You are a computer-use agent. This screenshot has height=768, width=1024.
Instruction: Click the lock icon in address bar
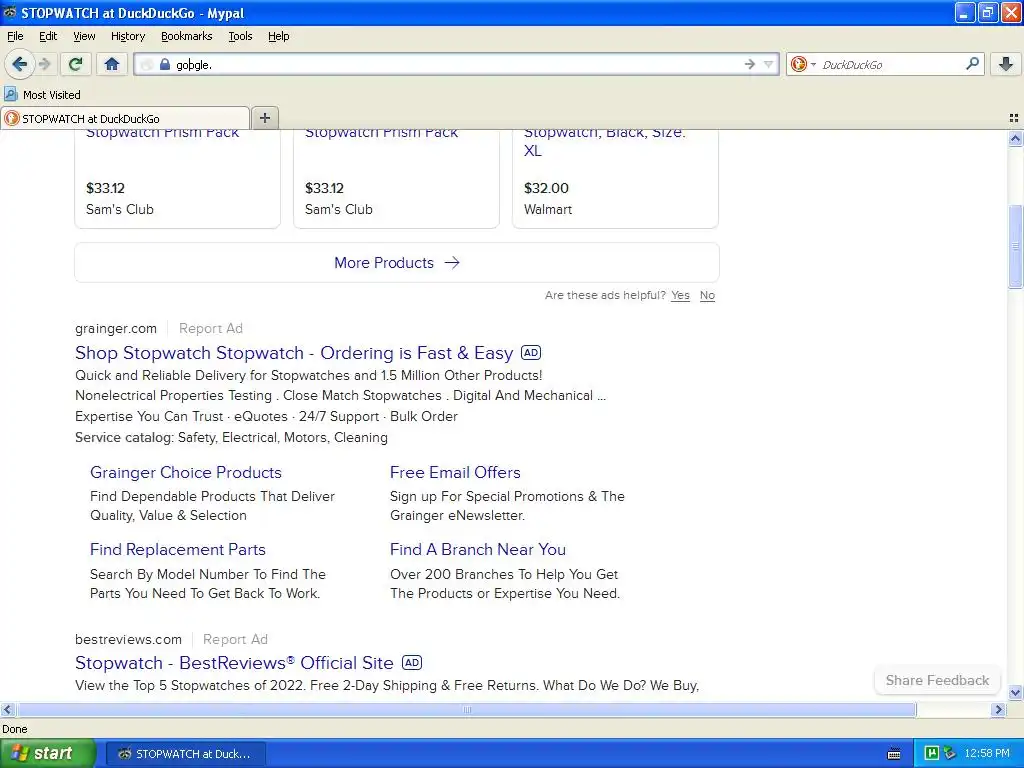(x=165, y=64)
